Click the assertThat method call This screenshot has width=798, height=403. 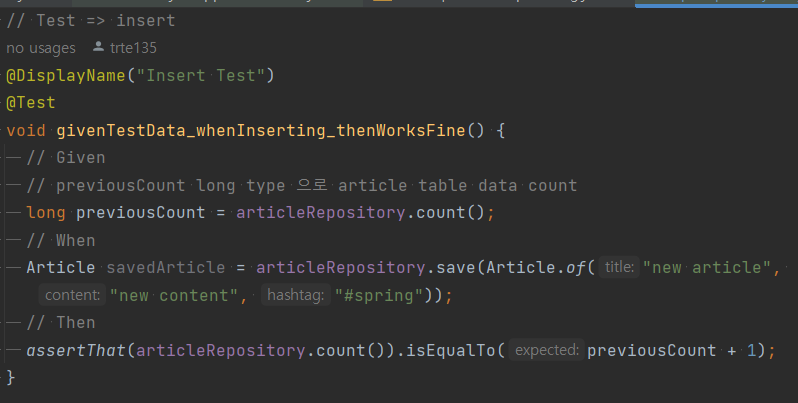(x=76, y=350)
